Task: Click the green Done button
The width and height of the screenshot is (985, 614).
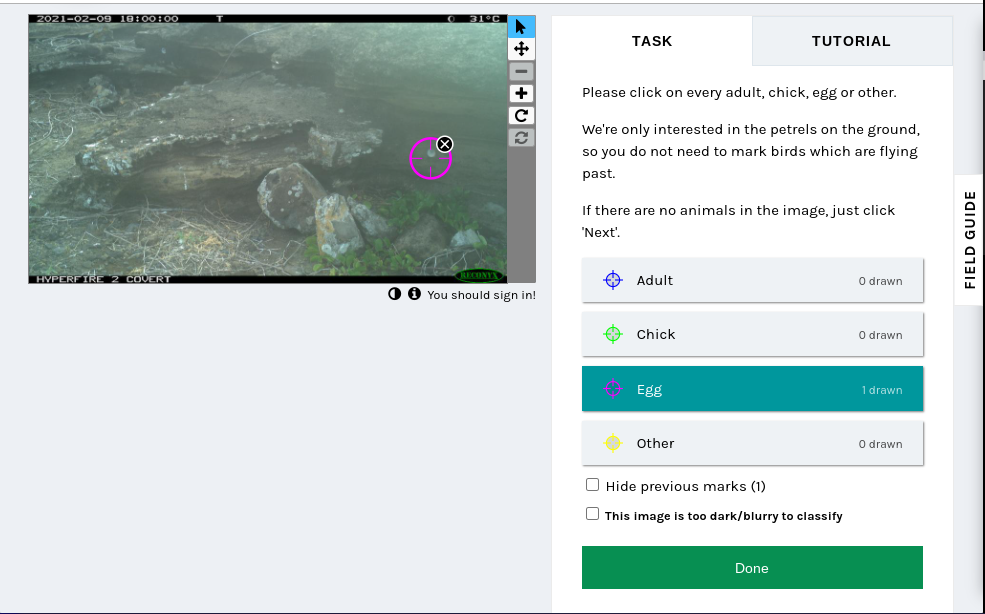Action: tap(752, 567)
